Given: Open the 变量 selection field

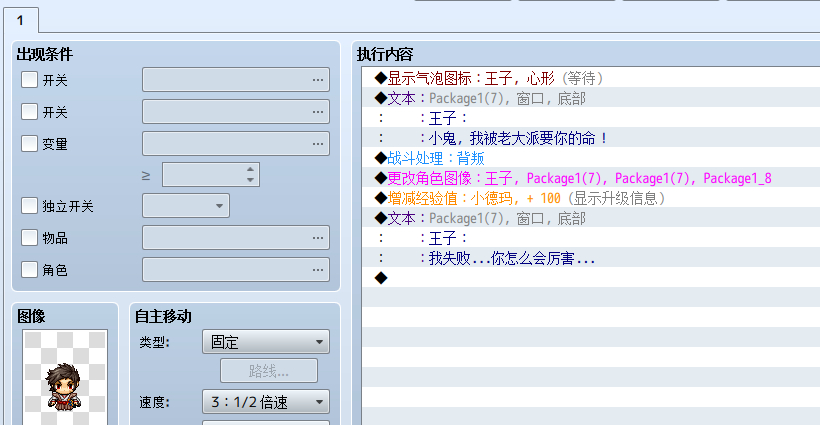Looking at the screenshot, I should [236, 143].
